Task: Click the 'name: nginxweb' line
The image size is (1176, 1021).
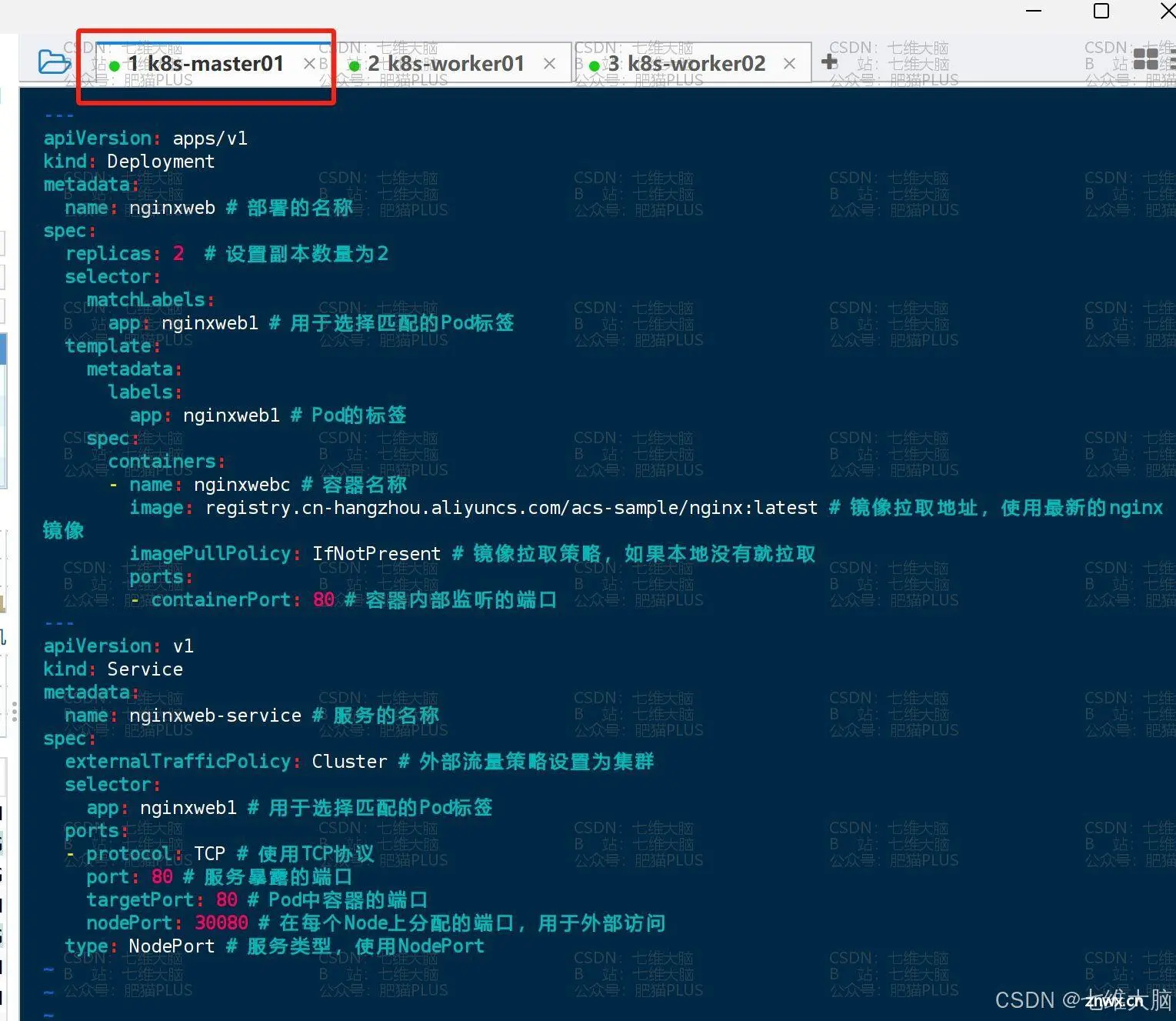Action: point(209,208)
